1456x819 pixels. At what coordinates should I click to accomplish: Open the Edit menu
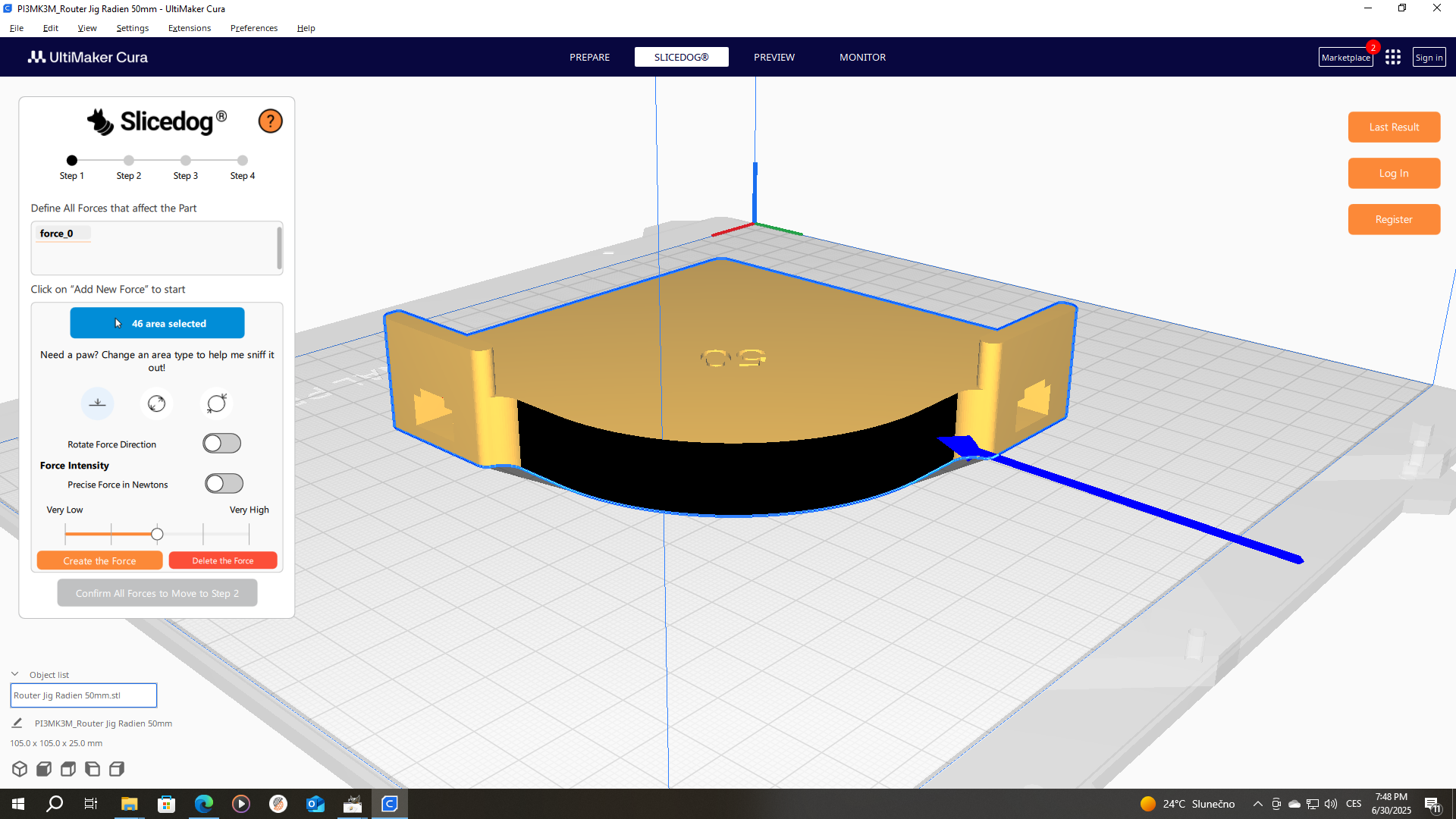(x=51, y=28)
